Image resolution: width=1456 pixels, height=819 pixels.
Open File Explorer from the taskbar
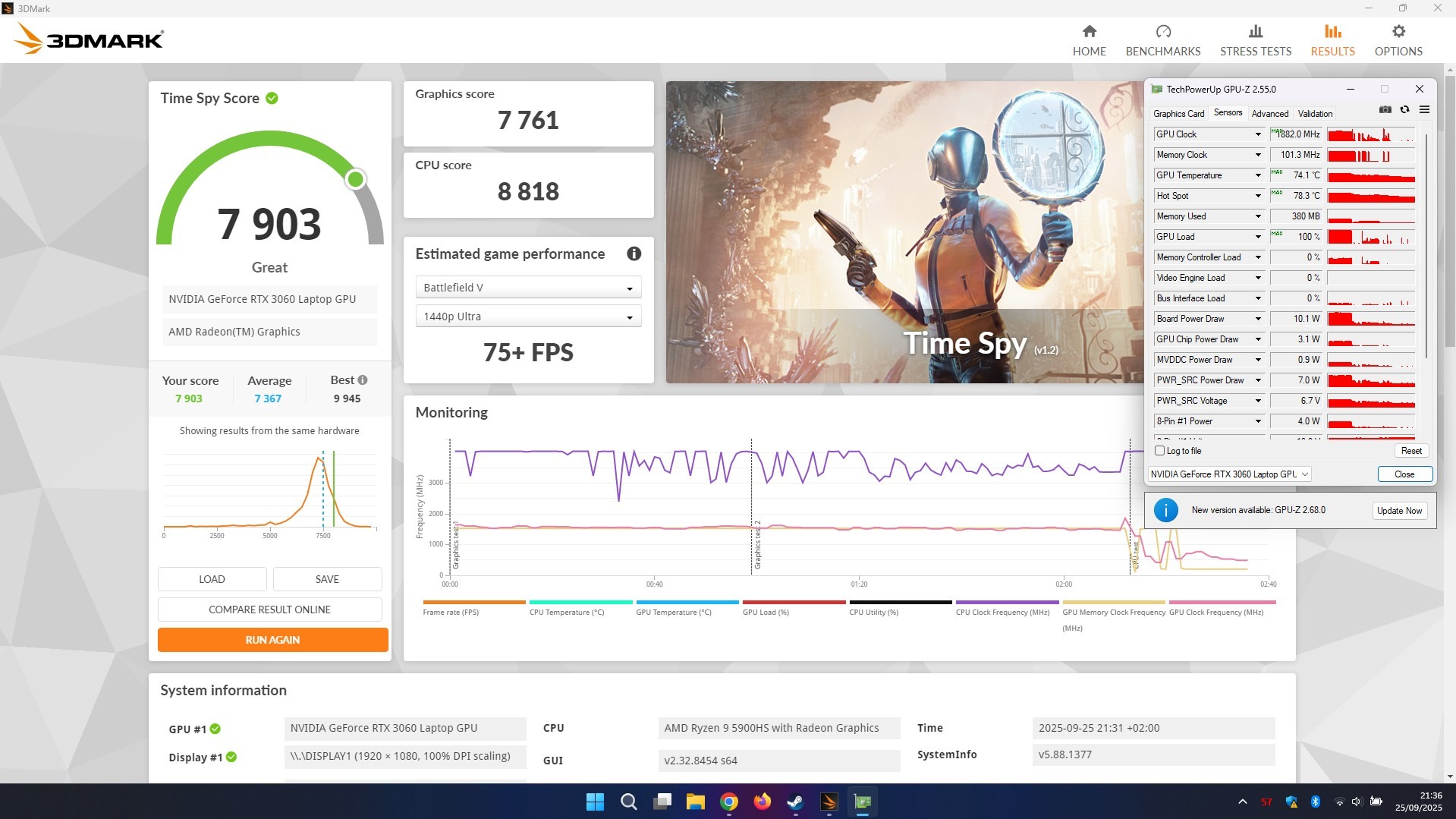695,802
